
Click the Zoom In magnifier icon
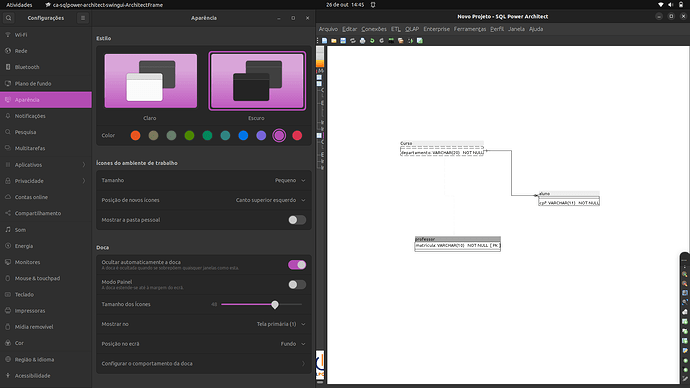coord(684,274)
